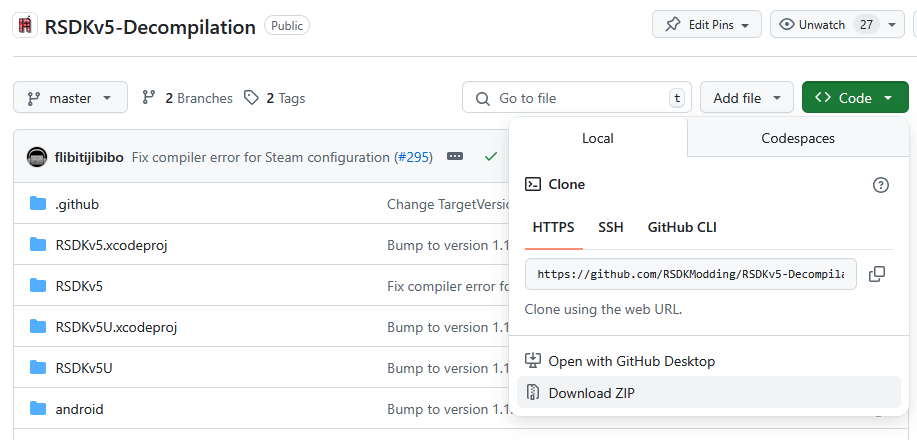The height and width of the screenshot is (440, 917).
Task: Click the watcher count badge 27
Action: (866, 25)
